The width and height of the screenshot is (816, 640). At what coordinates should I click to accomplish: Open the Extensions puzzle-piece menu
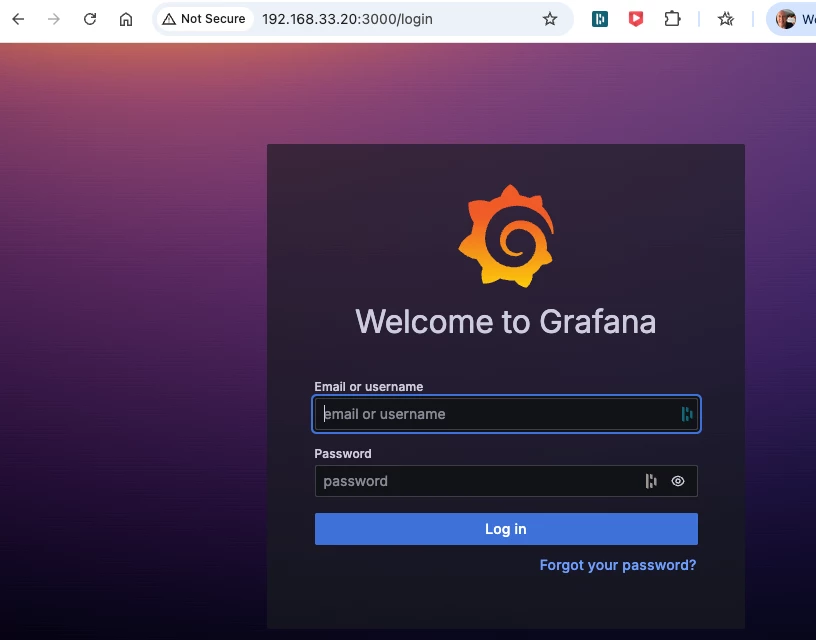[x=672, y=19]
